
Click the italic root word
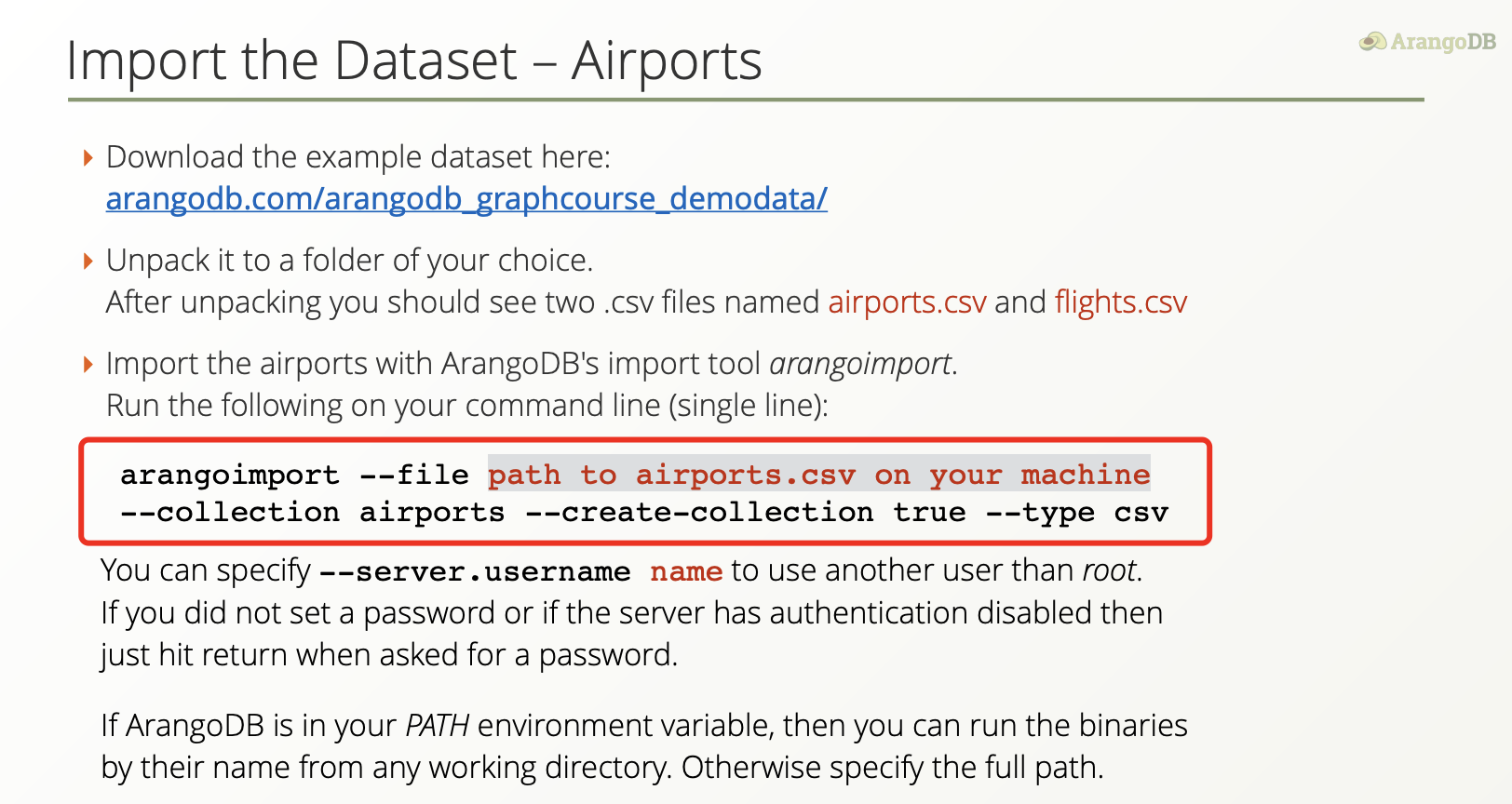pos(1109,570)
